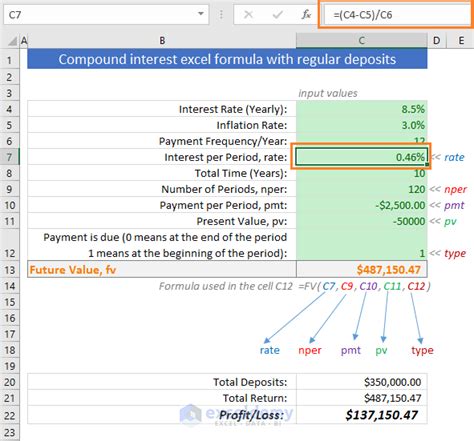Select column C header
The width and height of the screenshot is (474, 441).
pyautogui.click(x=362, y=41)
